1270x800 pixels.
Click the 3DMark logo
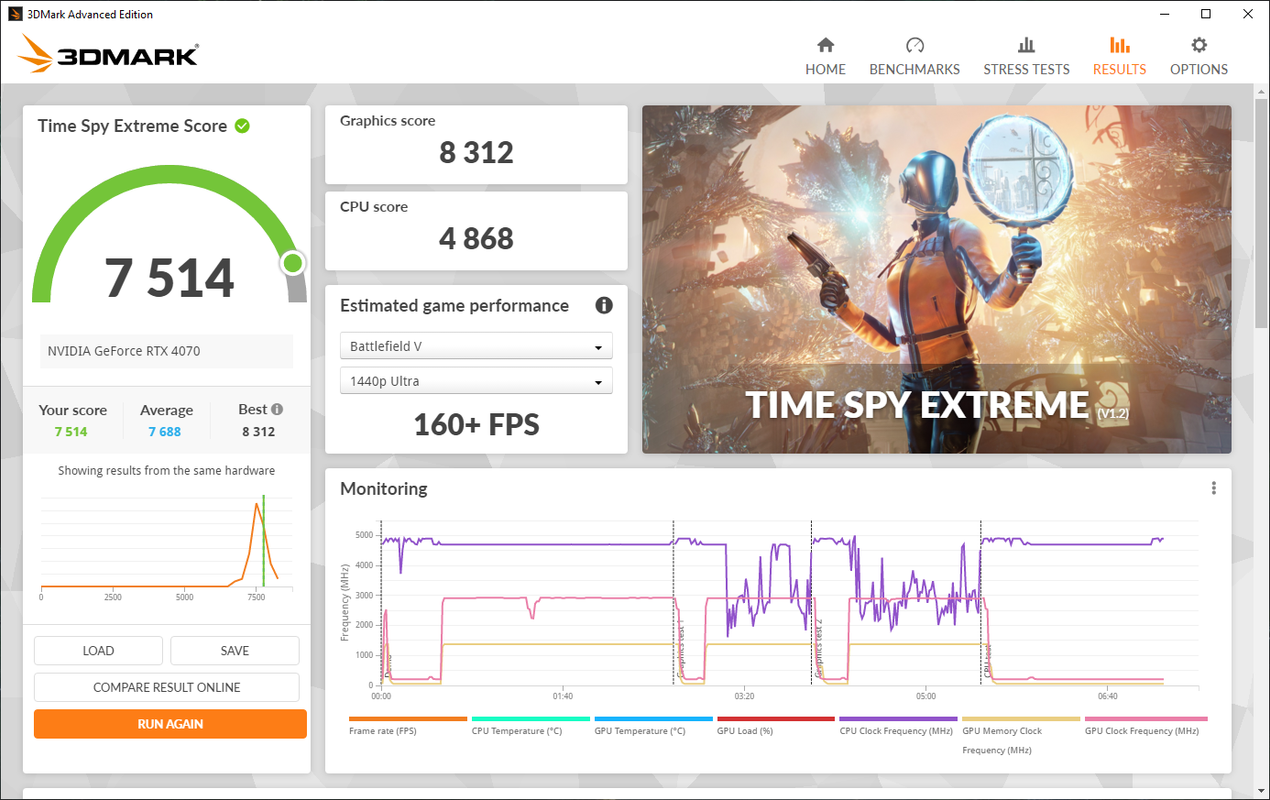pos(108,54)
